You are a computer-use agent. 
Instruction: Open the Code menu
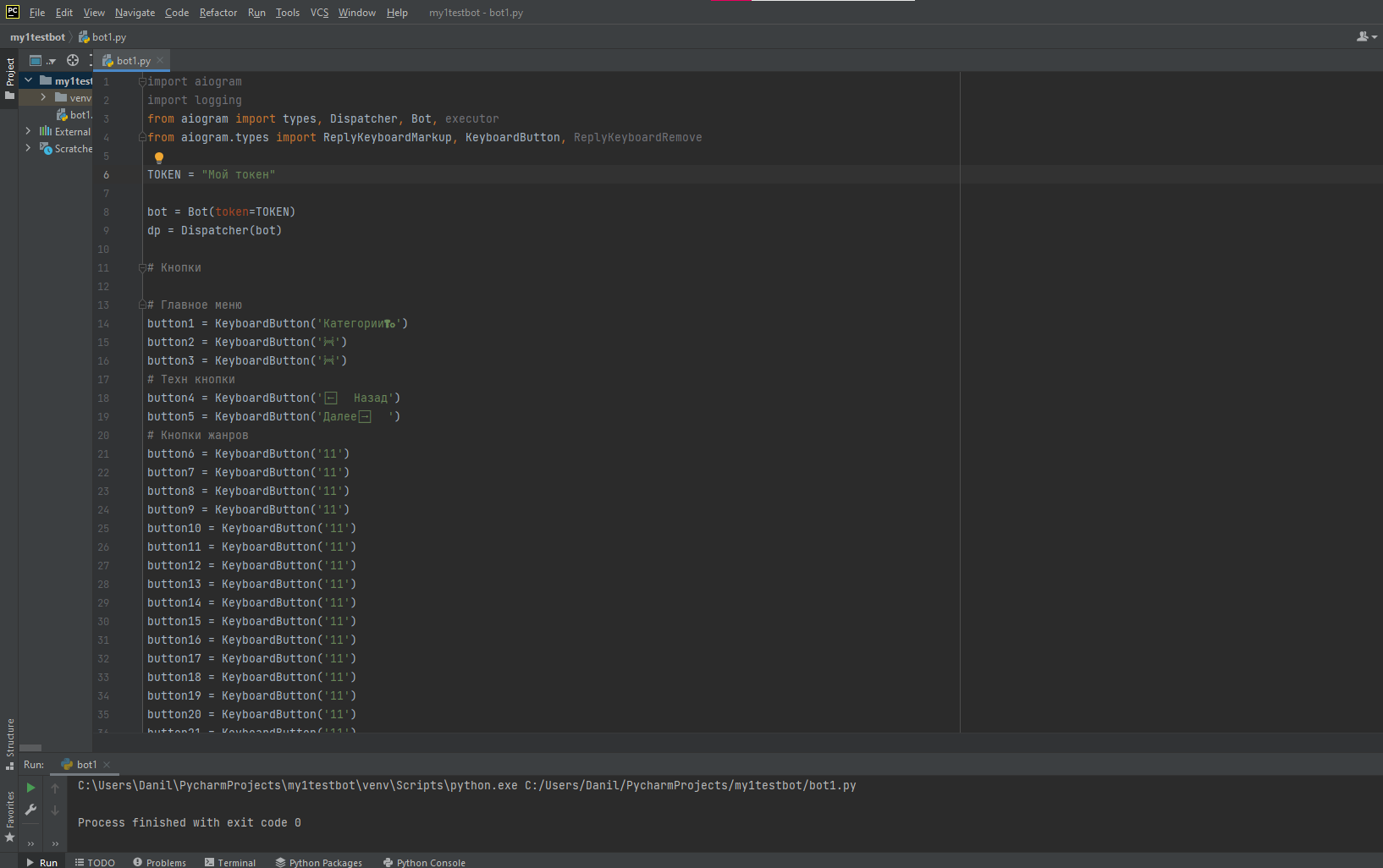tap(177, 13)
